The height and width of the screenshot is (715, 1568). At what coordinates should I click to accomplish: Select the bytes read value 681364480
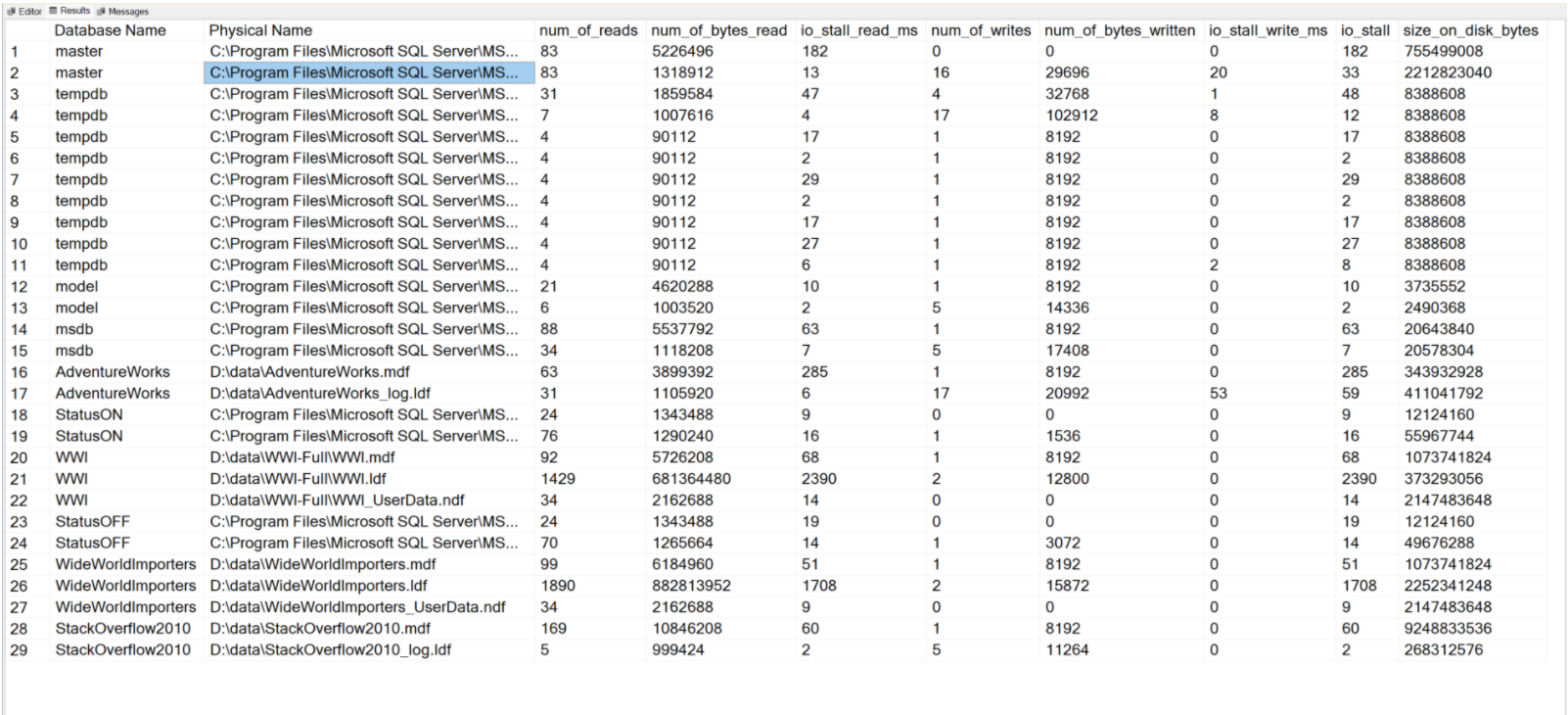(x=692, y=479)
